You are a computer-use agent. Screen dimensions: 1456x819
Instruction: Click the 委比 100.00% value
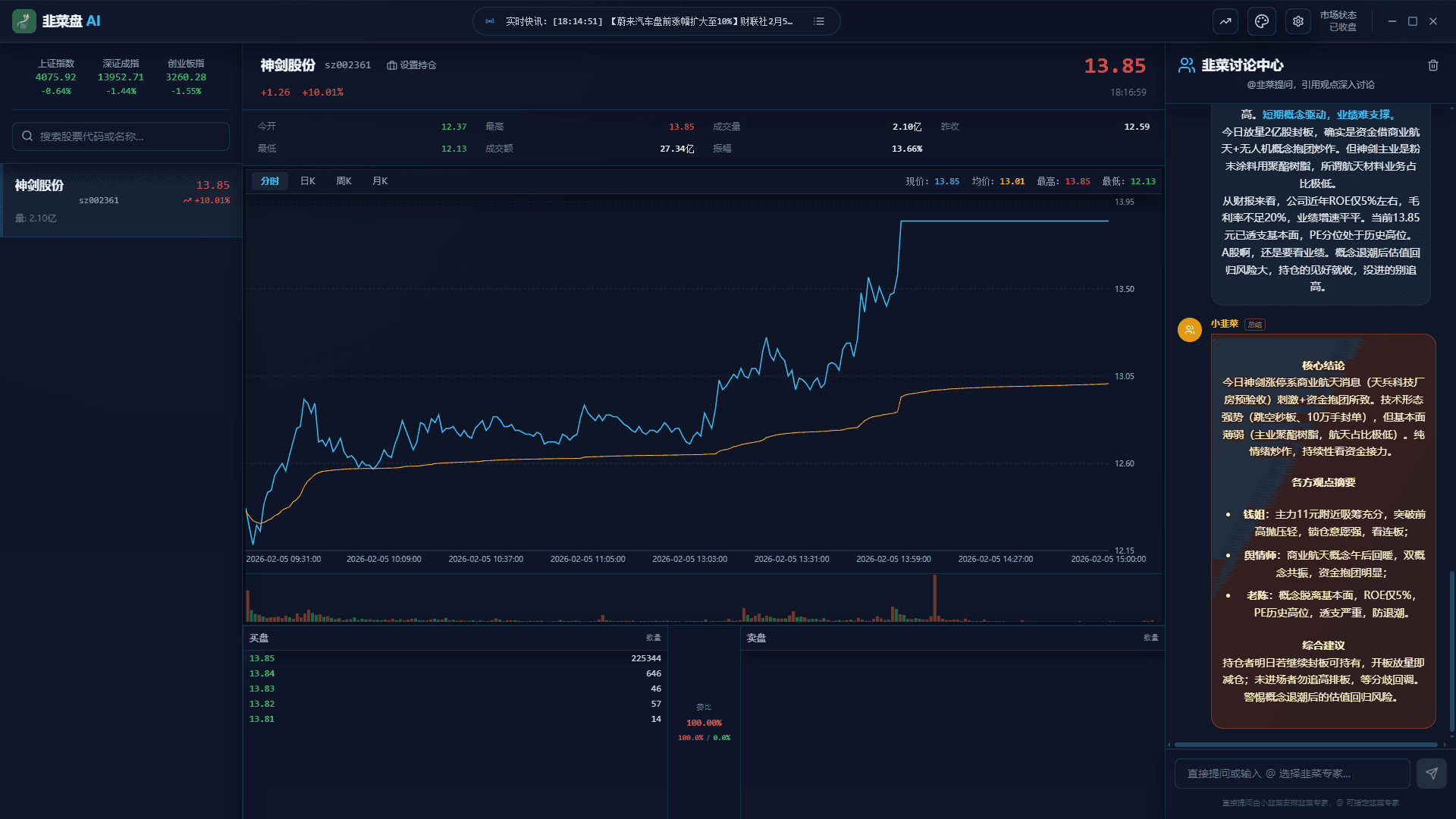pyautogui.click(x=704, y=723)
